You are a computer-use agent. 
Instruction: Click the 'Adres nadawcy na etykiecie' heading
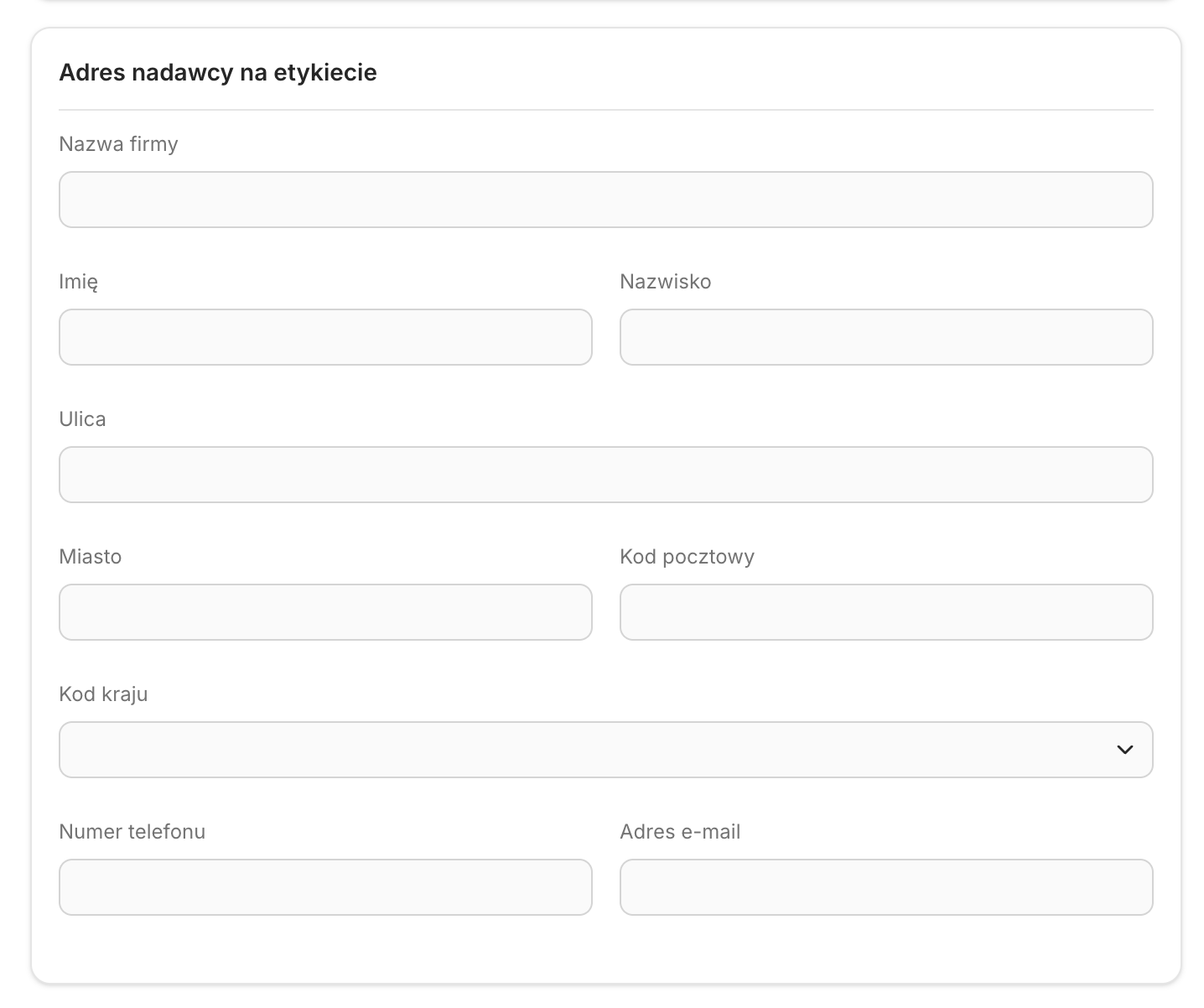pos(218,73)
